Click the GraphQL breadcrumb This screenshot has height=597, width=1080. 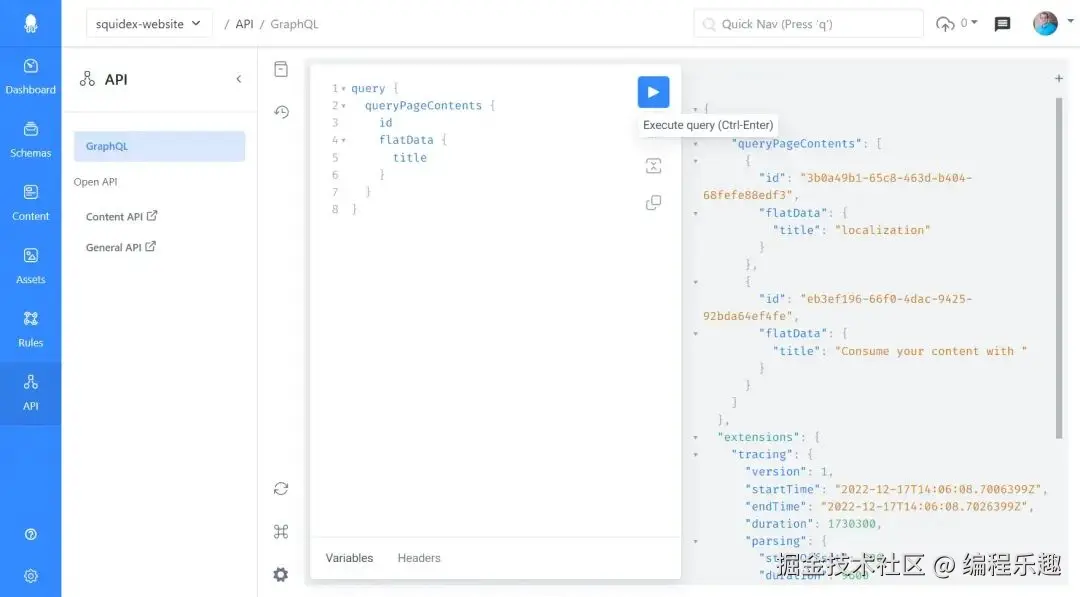tap(294, 24)
